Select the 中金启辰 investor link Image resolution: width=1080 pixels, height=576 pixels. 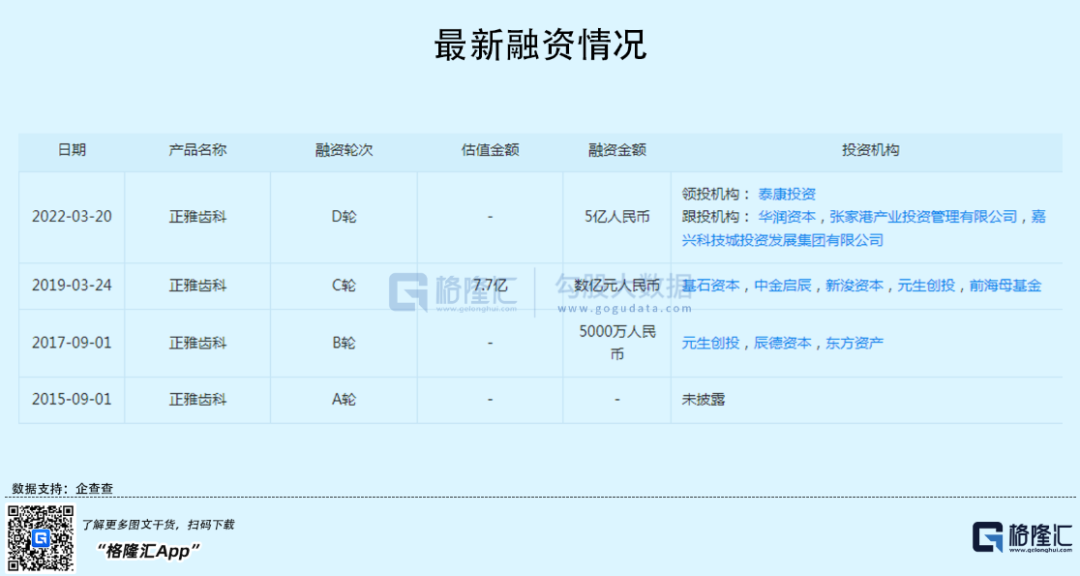(783, 285)
